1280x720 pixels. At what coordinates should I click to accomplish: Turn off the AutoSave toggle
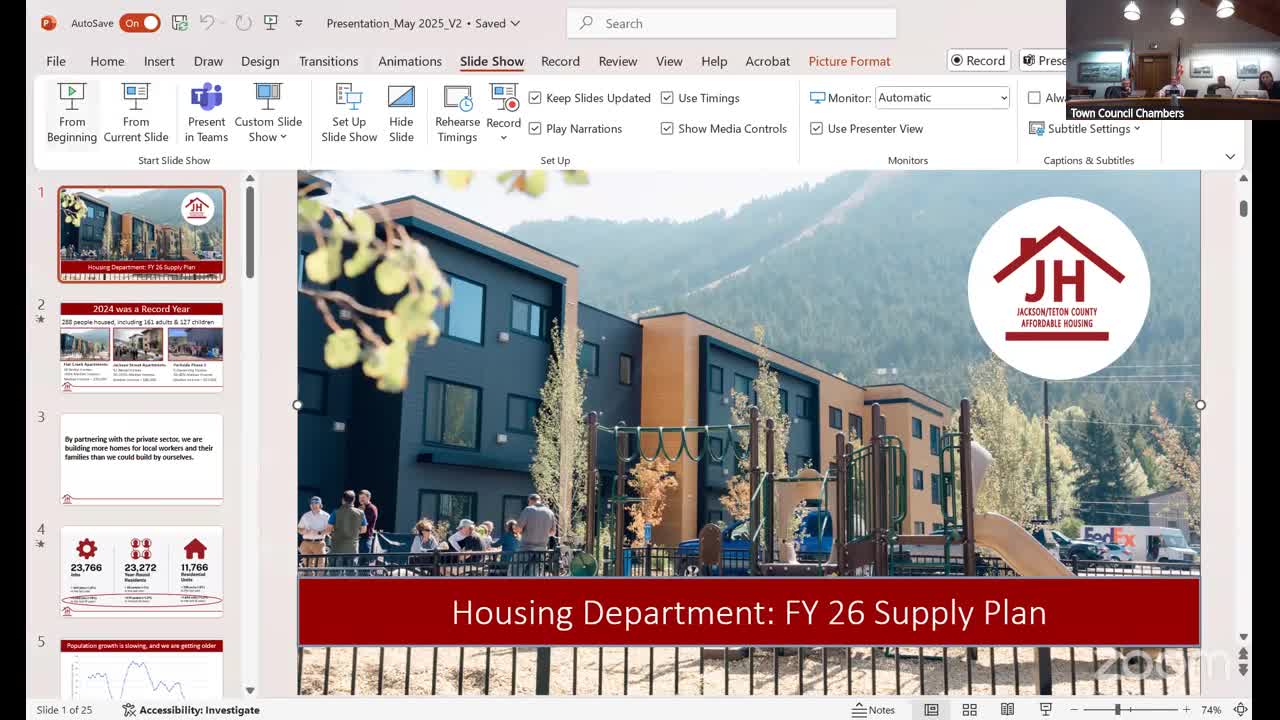pyautogui.click(x=140, y=23)
